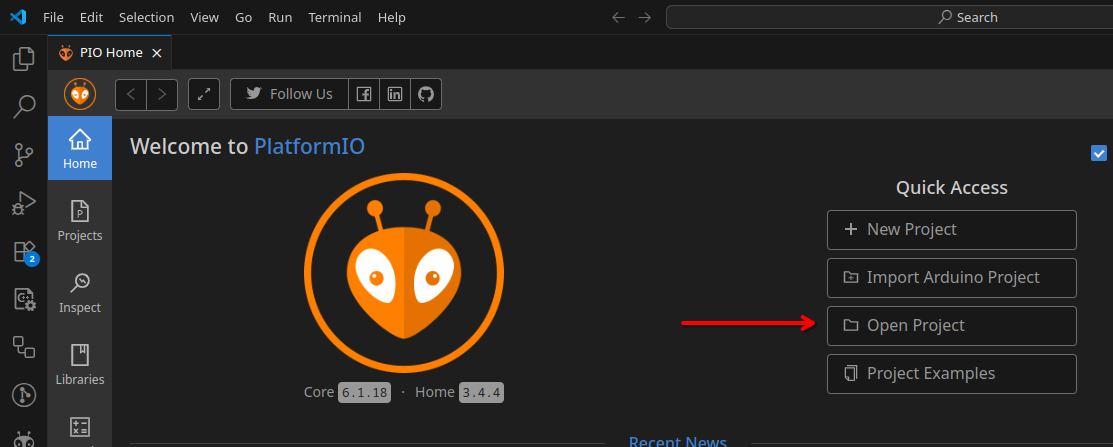This screenshot has height=447, width=1113.
Task: Go to PlatformIO Projects page
Action: (80, 221)
